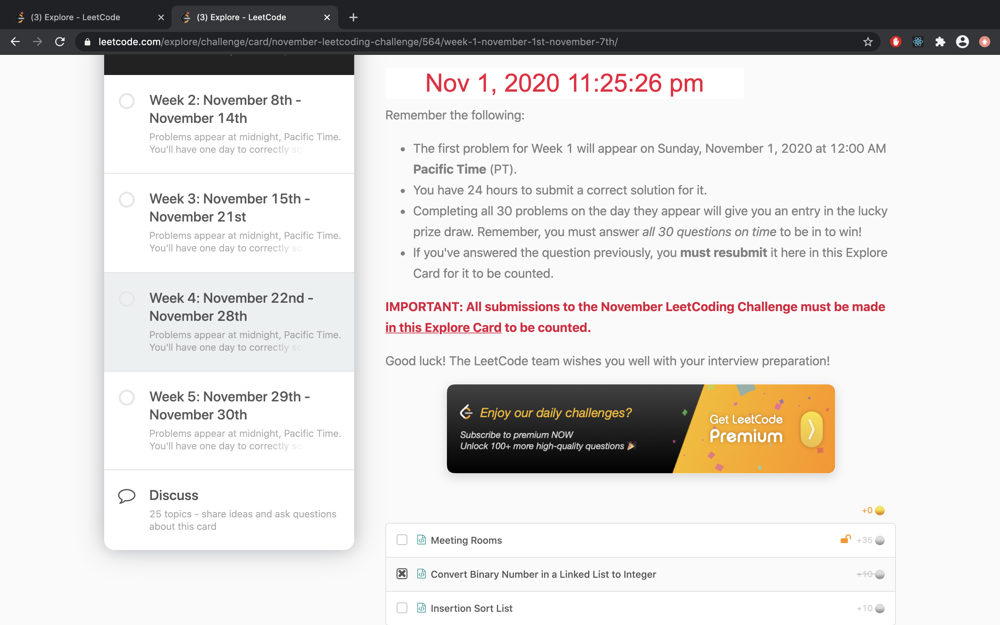The height and width of the screenshot is (625, 1000).
Task: Click the Discuss speech bubble icon
Action: coord(127,496)
